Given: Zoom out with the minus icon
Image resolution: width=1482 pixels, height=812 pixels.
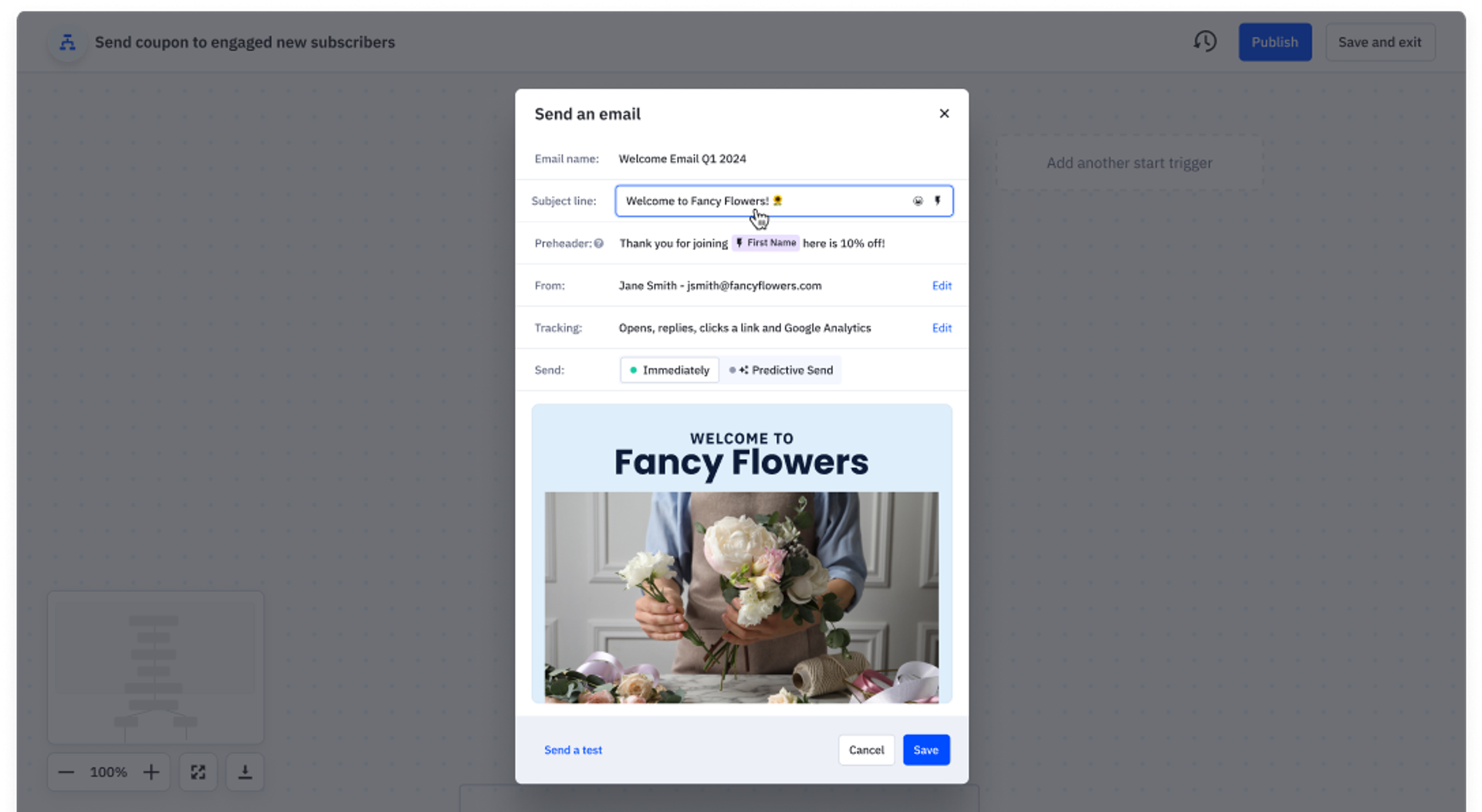Looking at the screenshot, I should 66,772.
